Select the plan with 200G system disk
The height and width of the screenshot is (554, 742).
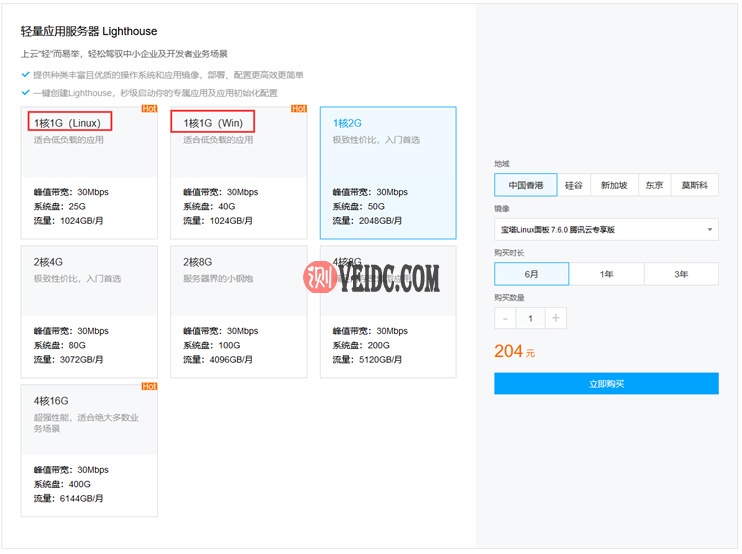[x=388, y=312]
